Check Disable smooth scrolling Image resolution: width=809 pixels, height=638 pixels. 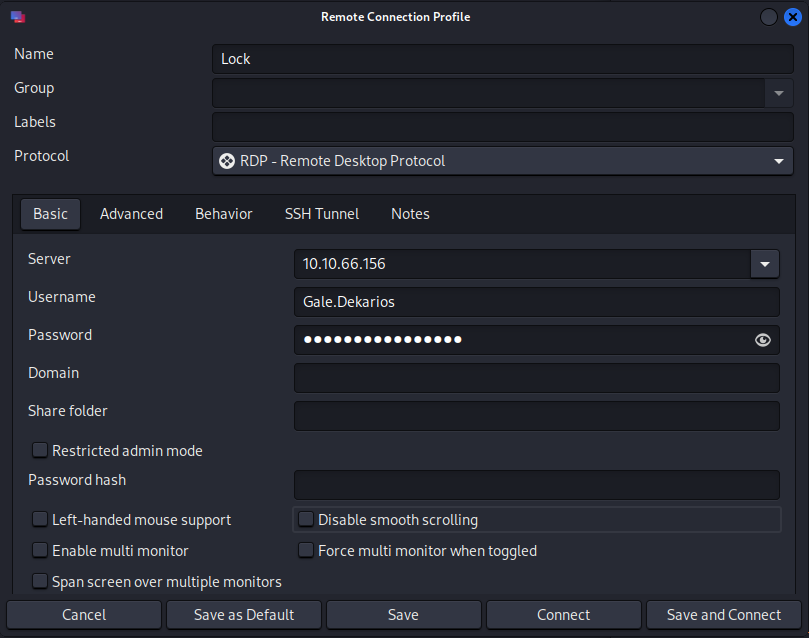click(306, 520)
